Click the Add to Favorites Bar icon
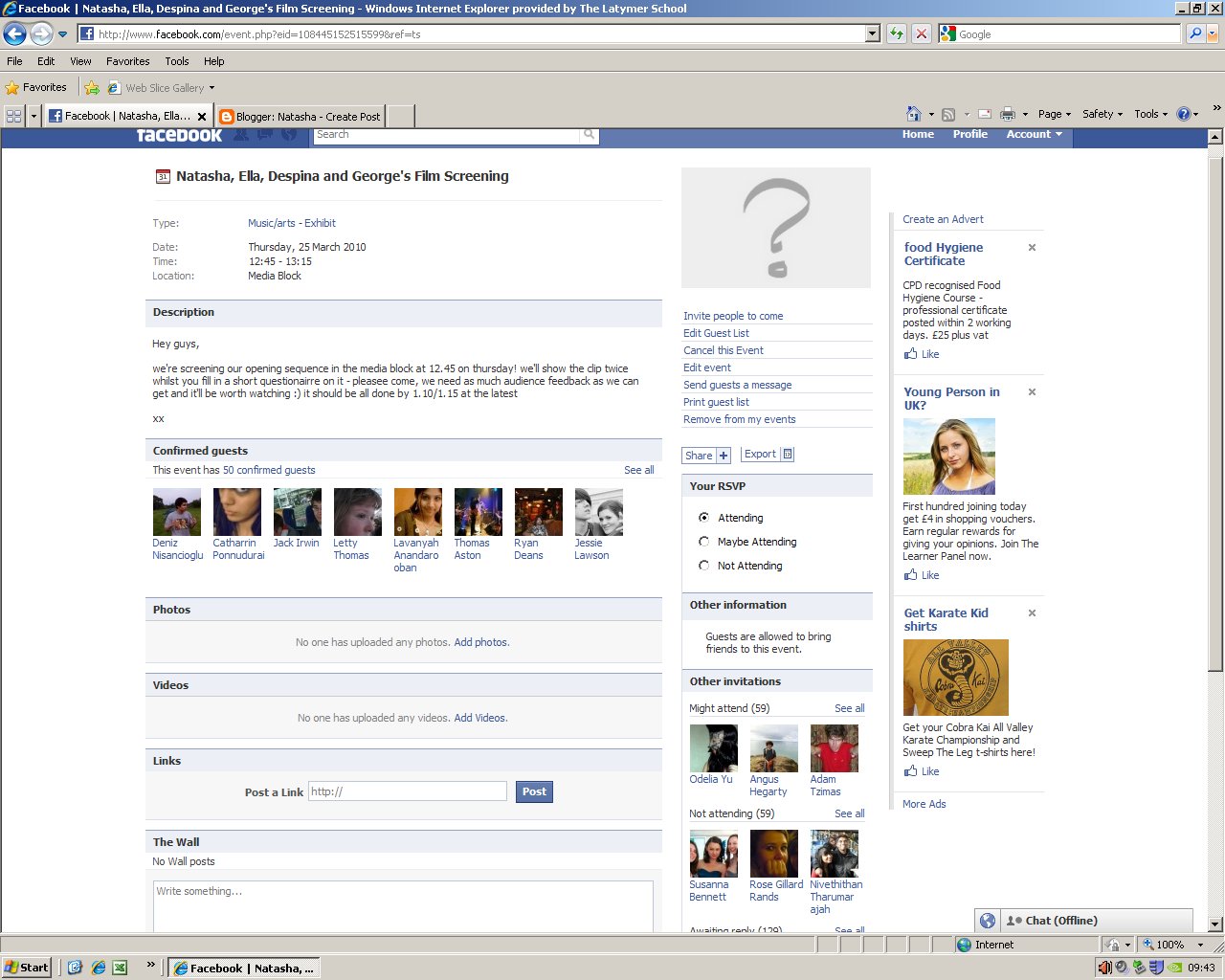Viewport: 1225px width, 980px height. click(92, 87)
